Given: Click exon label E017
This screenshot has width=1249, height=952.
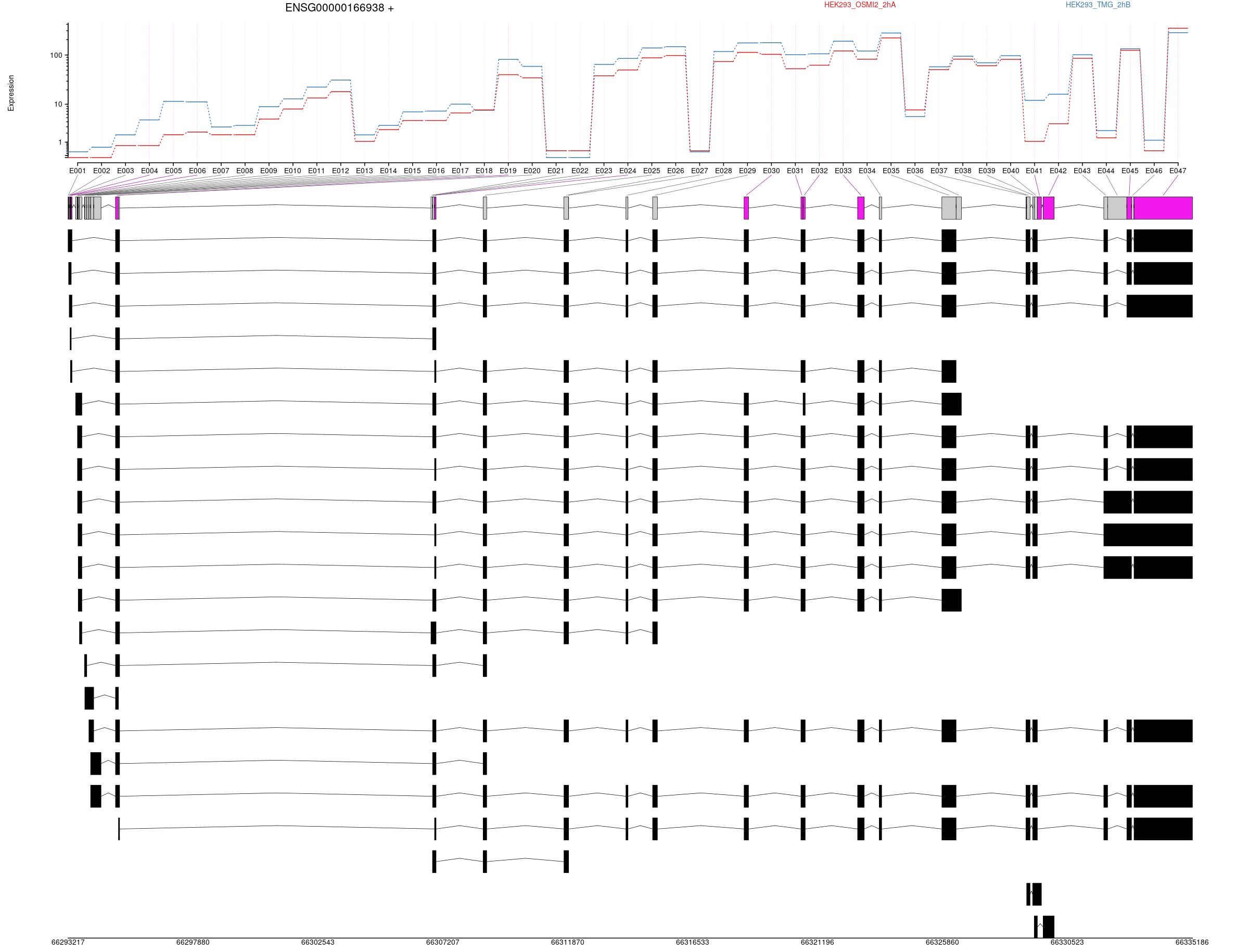Looking at the screenshot, I should (x=460, y=171).
